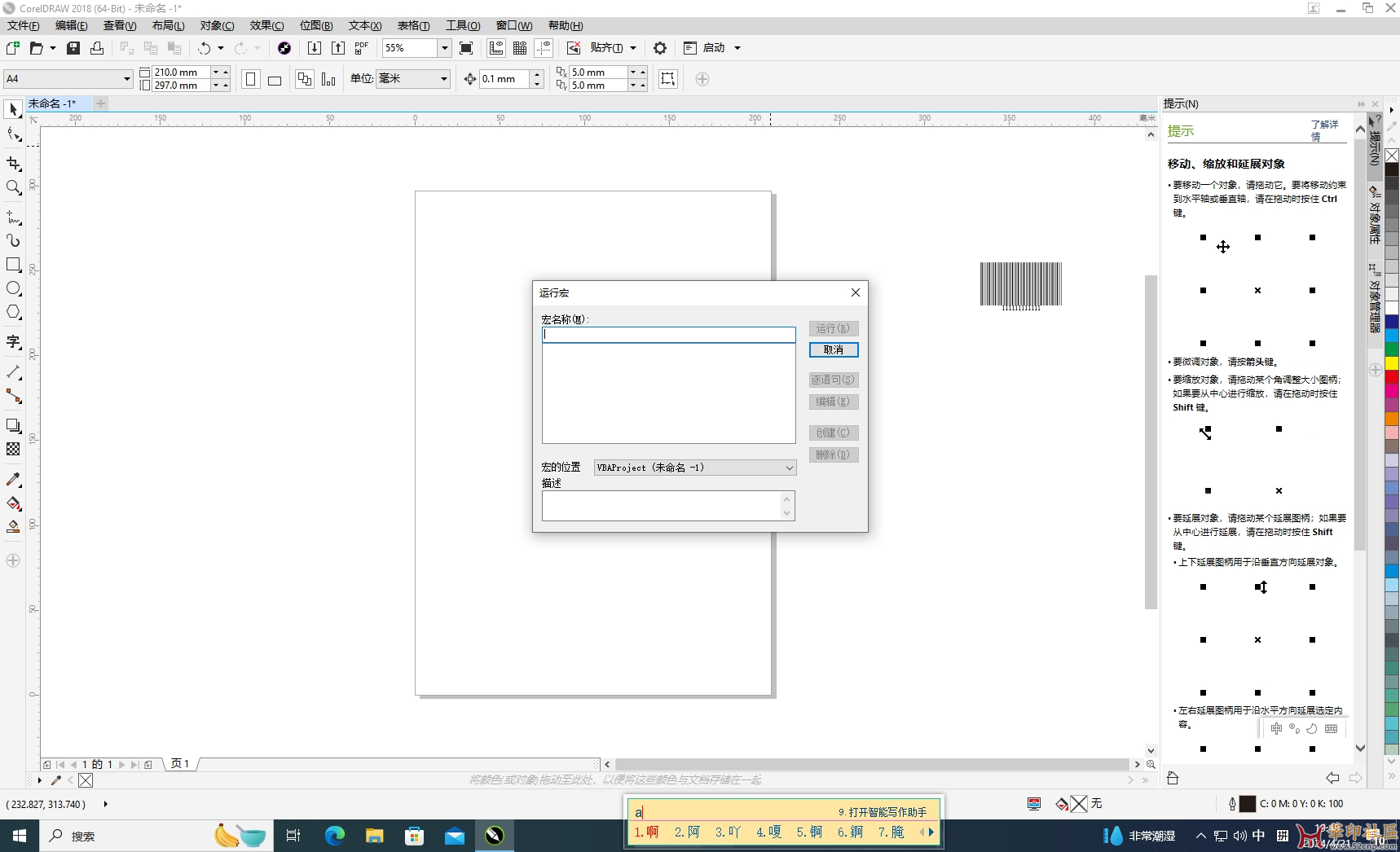
Task: Select the Pick tool in toolbox
Action: 13,109
